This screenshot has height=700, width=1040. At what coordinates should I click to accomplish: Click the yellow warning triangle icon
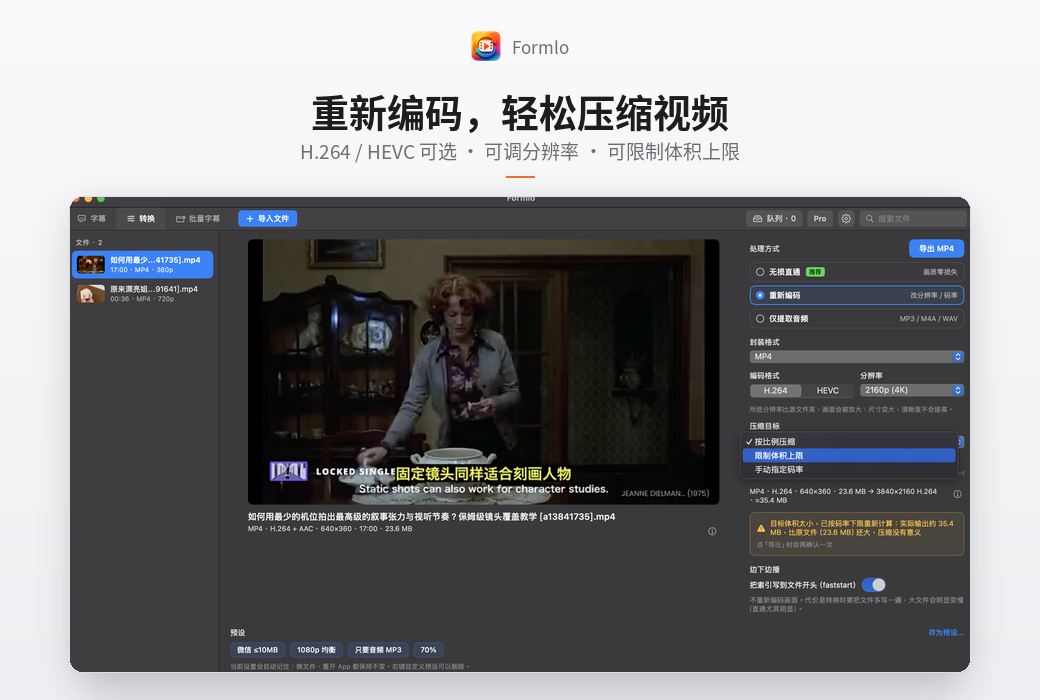click(x=761, y=528)
